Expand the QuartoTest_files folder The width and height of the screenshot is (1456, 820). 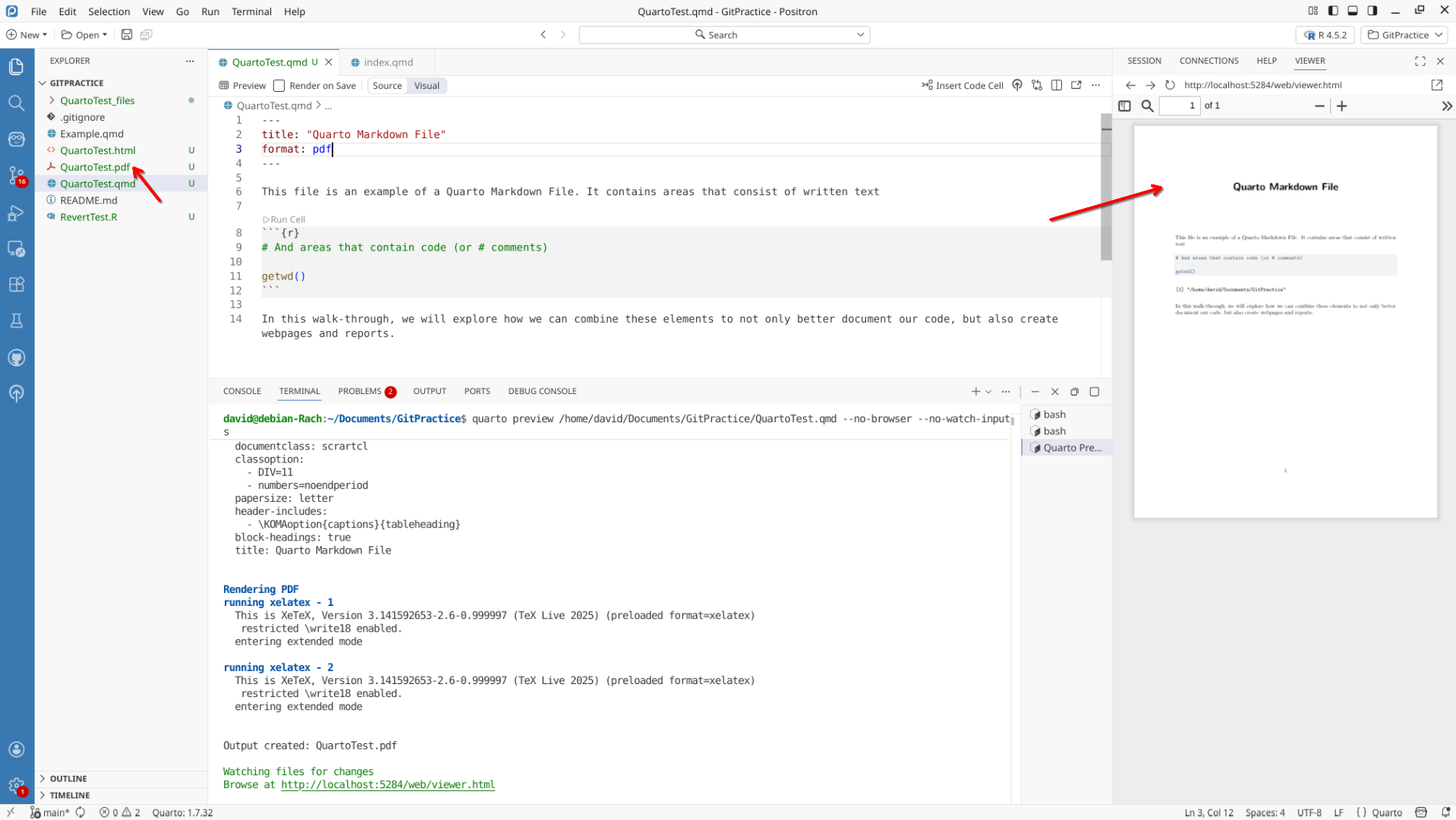tap(97, 100)
